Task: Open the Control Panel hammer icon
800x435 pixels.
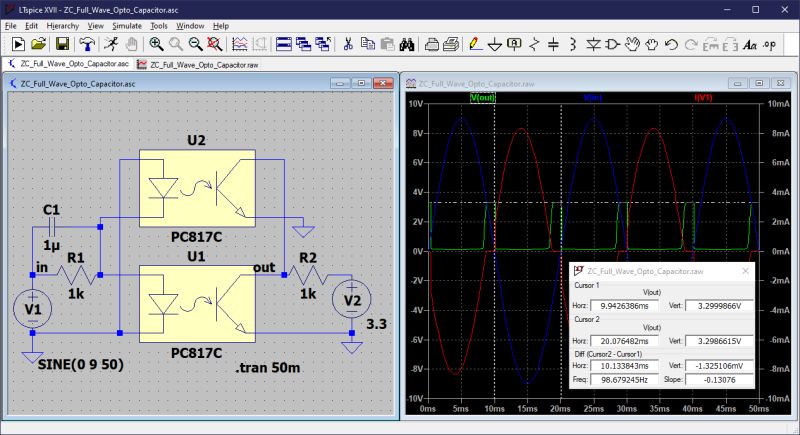Action: coord(87,44)
